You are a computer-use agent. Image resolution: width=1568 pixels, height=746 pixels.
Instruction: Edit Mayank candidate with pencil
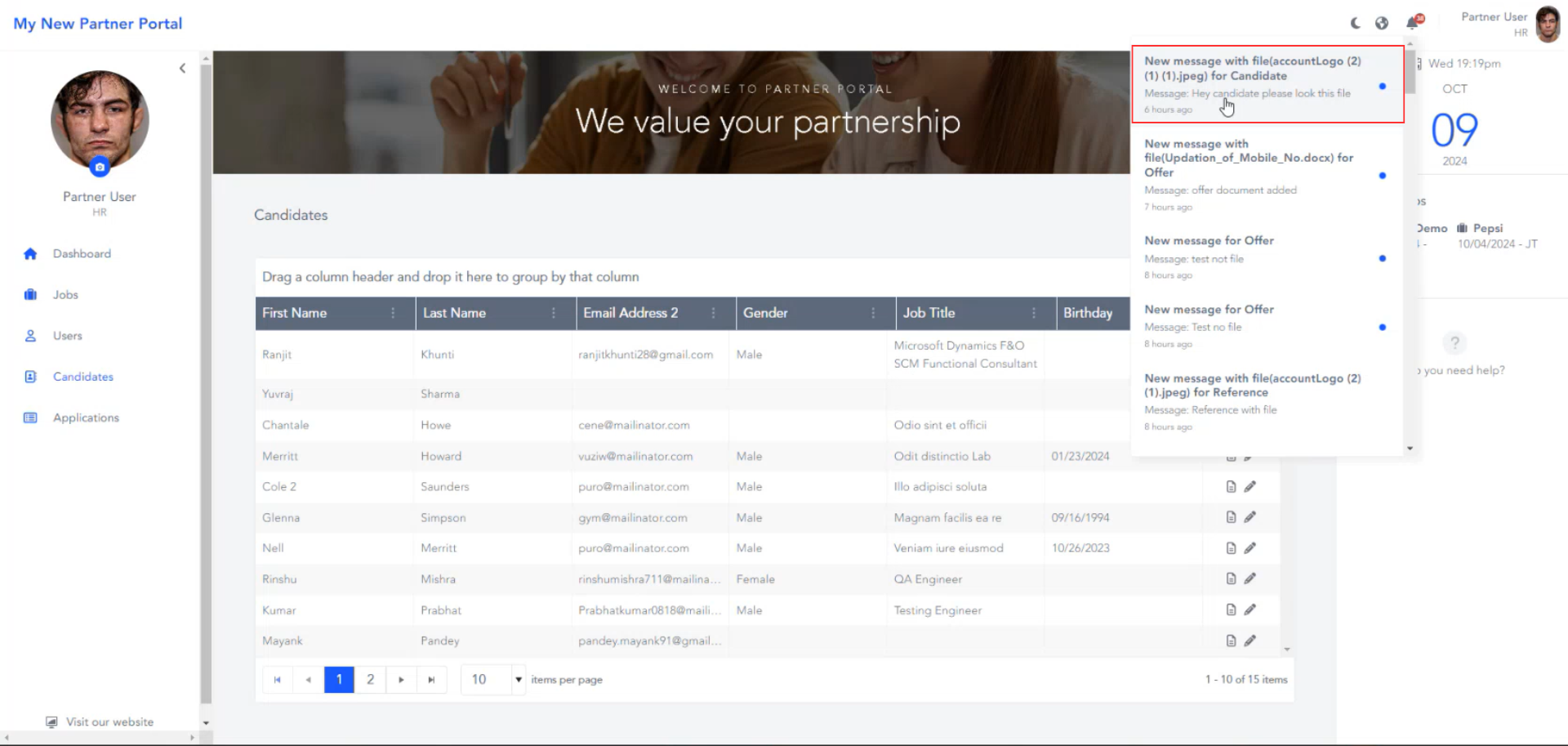(x=1249, y=641)
